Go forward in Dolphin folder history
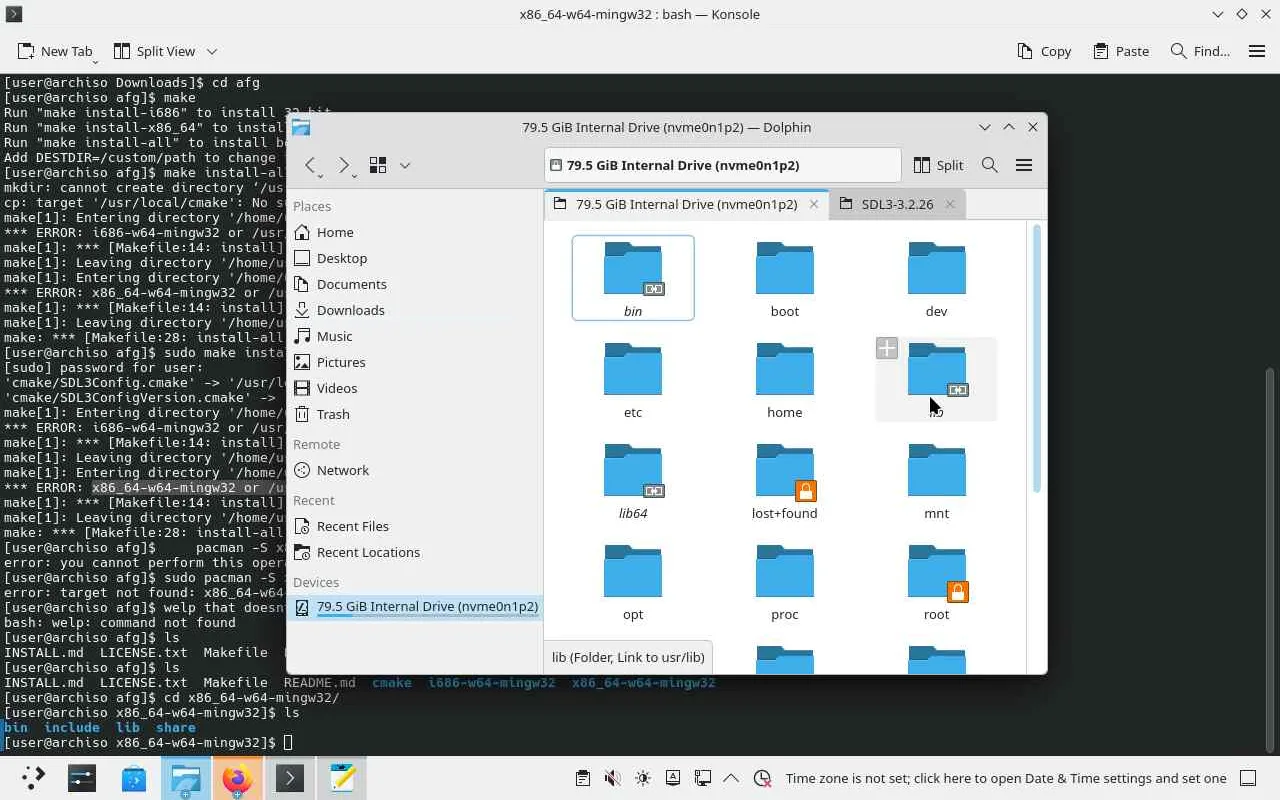The image size is (1280, 800). coord(344,165)
